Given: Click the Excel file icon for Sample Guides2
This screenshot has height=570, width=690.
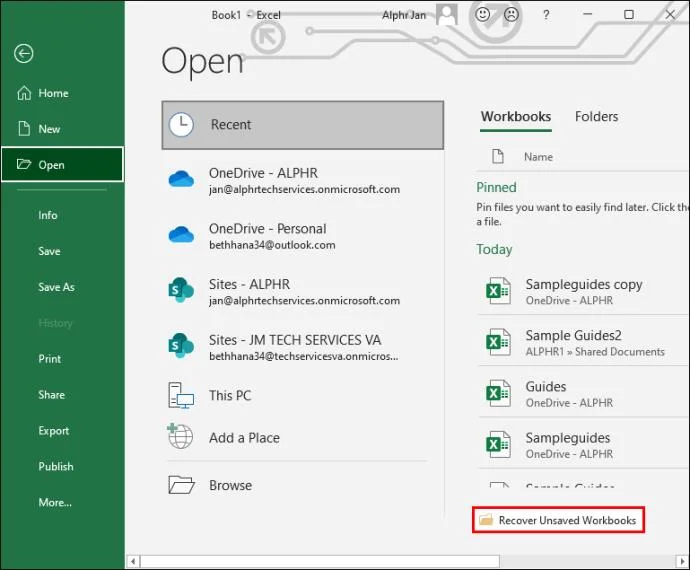Looking at the screenshot, I should 498,342.
